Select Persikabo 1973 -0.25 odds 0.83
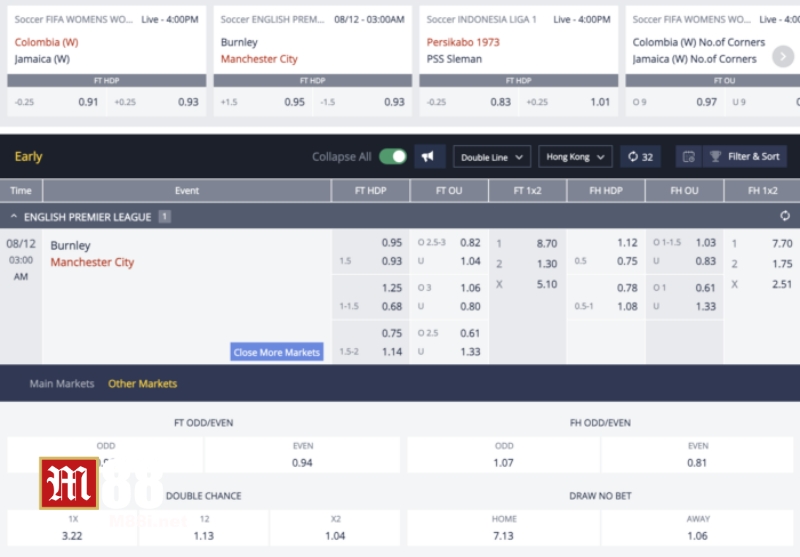This screenshot has width=800, height=557. pyautogui.click(x=469, y=102)
